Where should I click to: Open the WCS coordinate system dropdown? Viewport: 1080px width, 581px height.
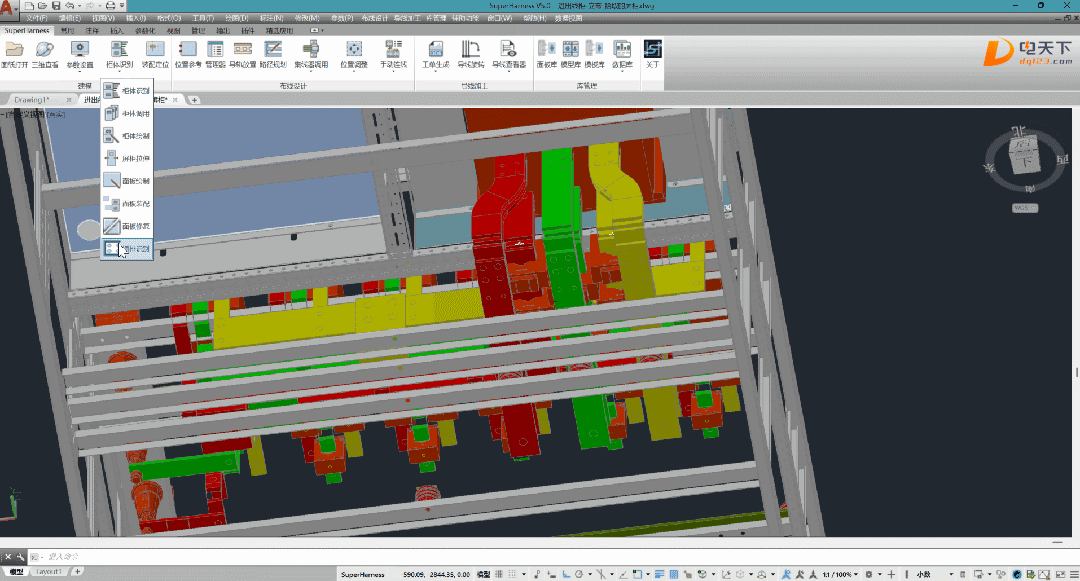1025,208
